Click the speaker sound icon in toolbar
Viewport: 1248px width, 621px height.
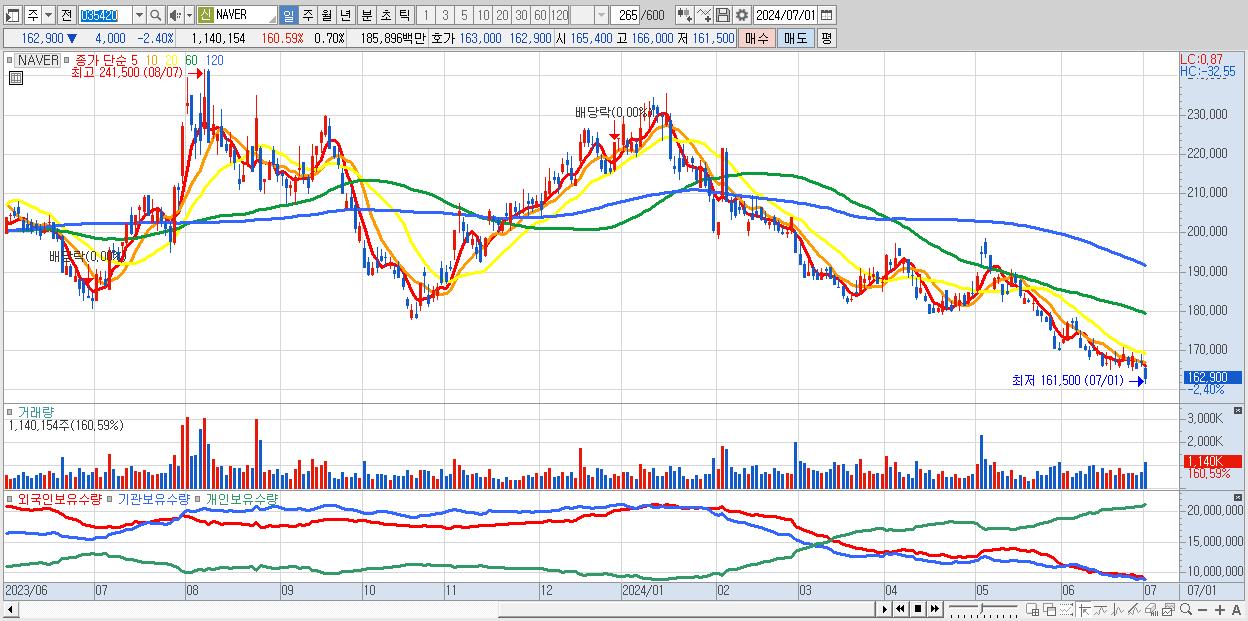tap(174, 15)
